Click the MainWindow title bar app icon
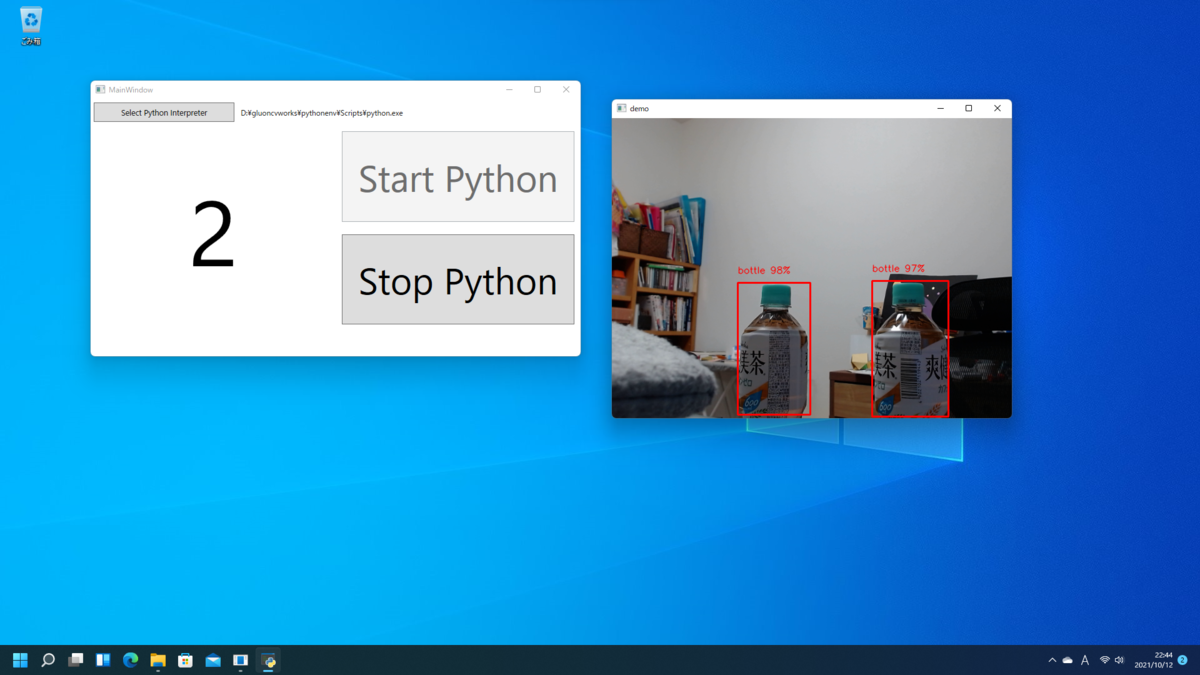Screen dimensions: 1200x675 [x=100, y=90]
